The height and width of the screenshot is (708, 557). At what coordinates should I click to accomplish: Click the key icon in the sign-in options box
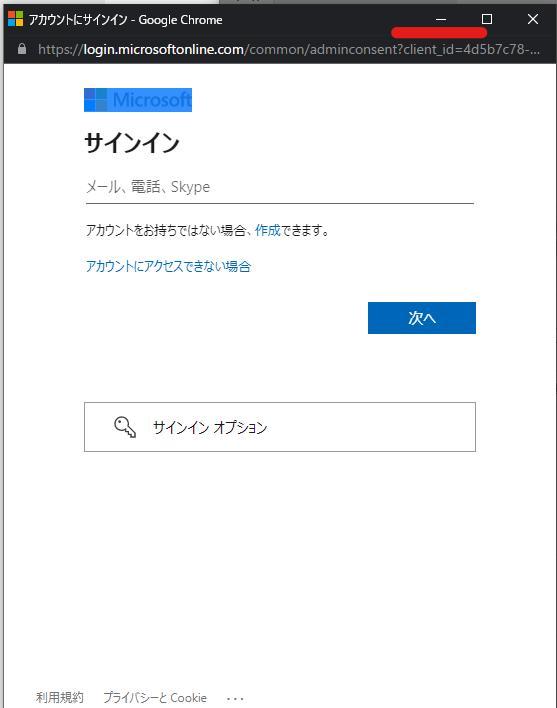[125, 427]
